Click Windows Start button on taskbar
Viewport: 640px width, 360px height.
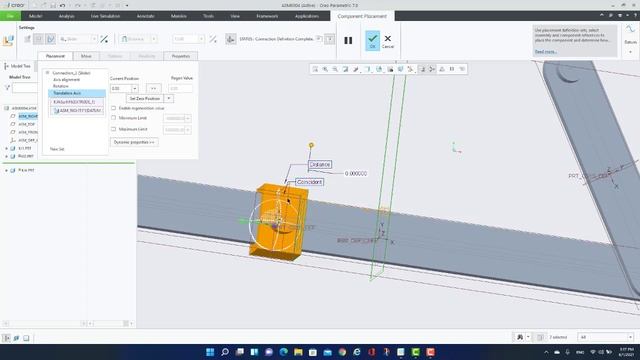pyautogui.click(x=210, y=352)
